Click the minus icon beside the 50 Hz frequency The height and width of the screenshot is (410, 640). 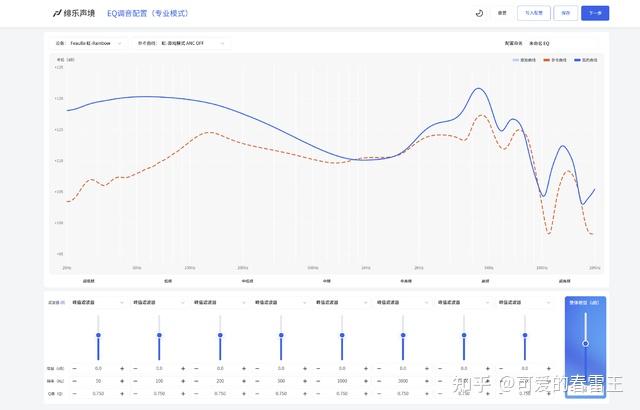(74, 381)
